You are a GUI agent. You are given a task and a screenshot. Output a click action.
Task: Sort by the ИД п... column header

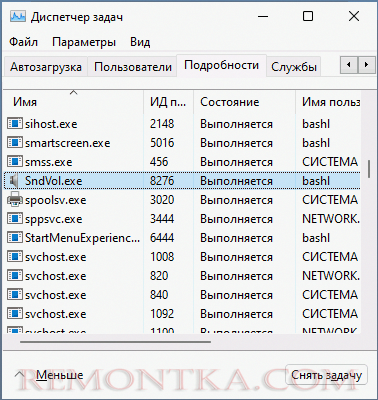click(168, 102)
